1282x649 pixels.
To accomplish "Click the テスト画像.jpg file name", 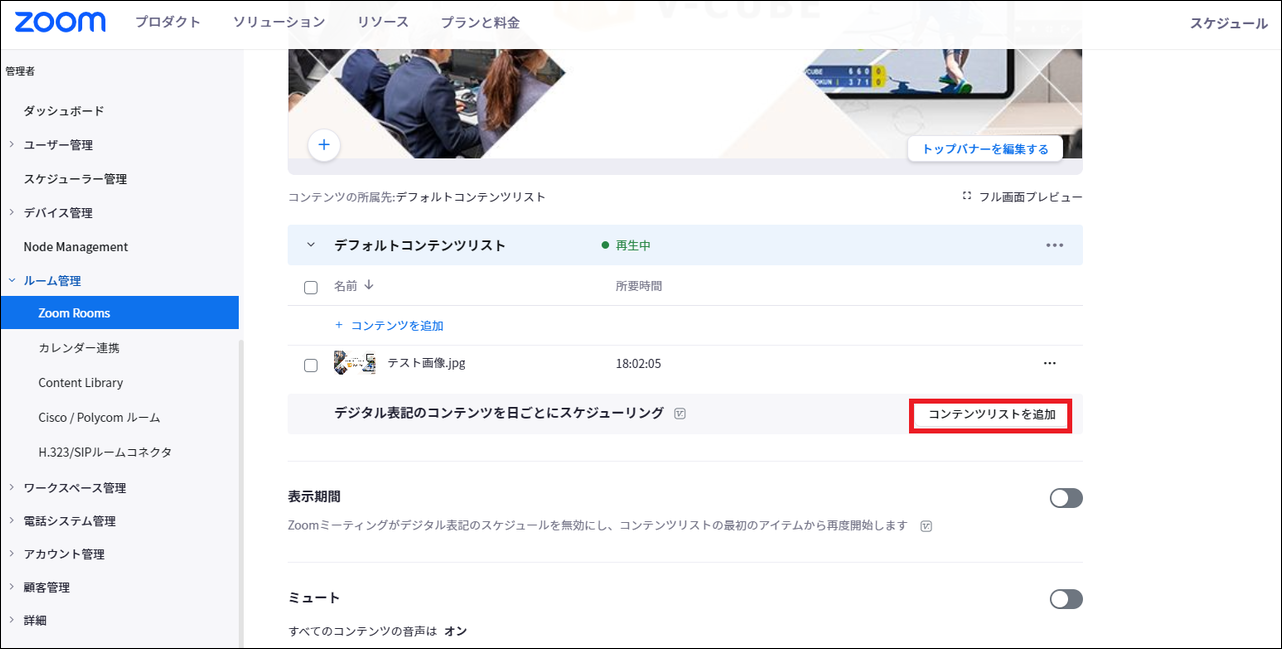I will point(426,363).
